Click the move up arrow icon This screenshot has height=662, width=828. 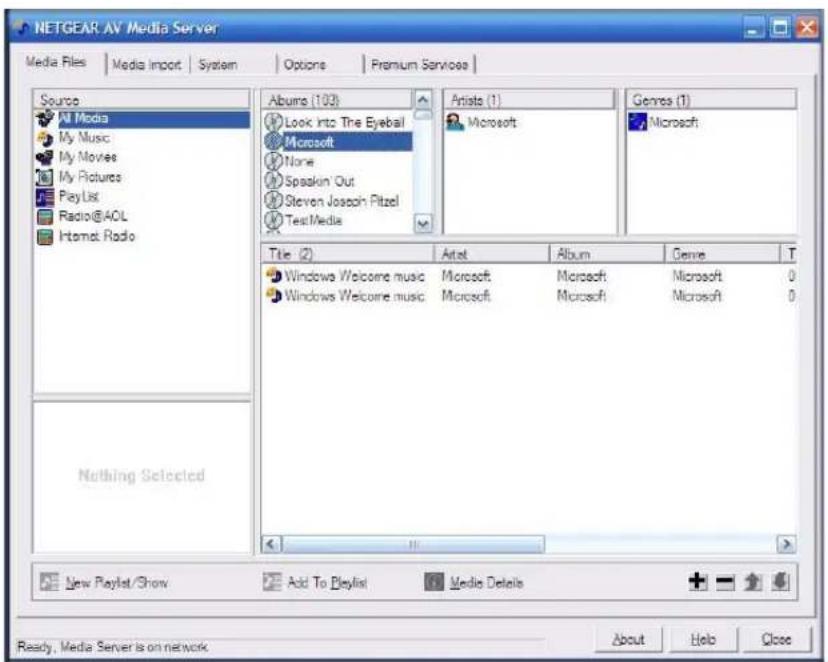[x=752, y=582]
